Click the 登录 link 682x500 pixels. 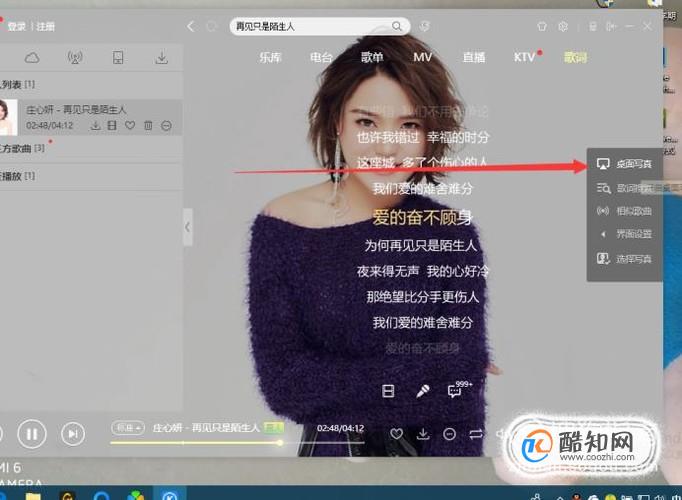[x=17, y=27]
